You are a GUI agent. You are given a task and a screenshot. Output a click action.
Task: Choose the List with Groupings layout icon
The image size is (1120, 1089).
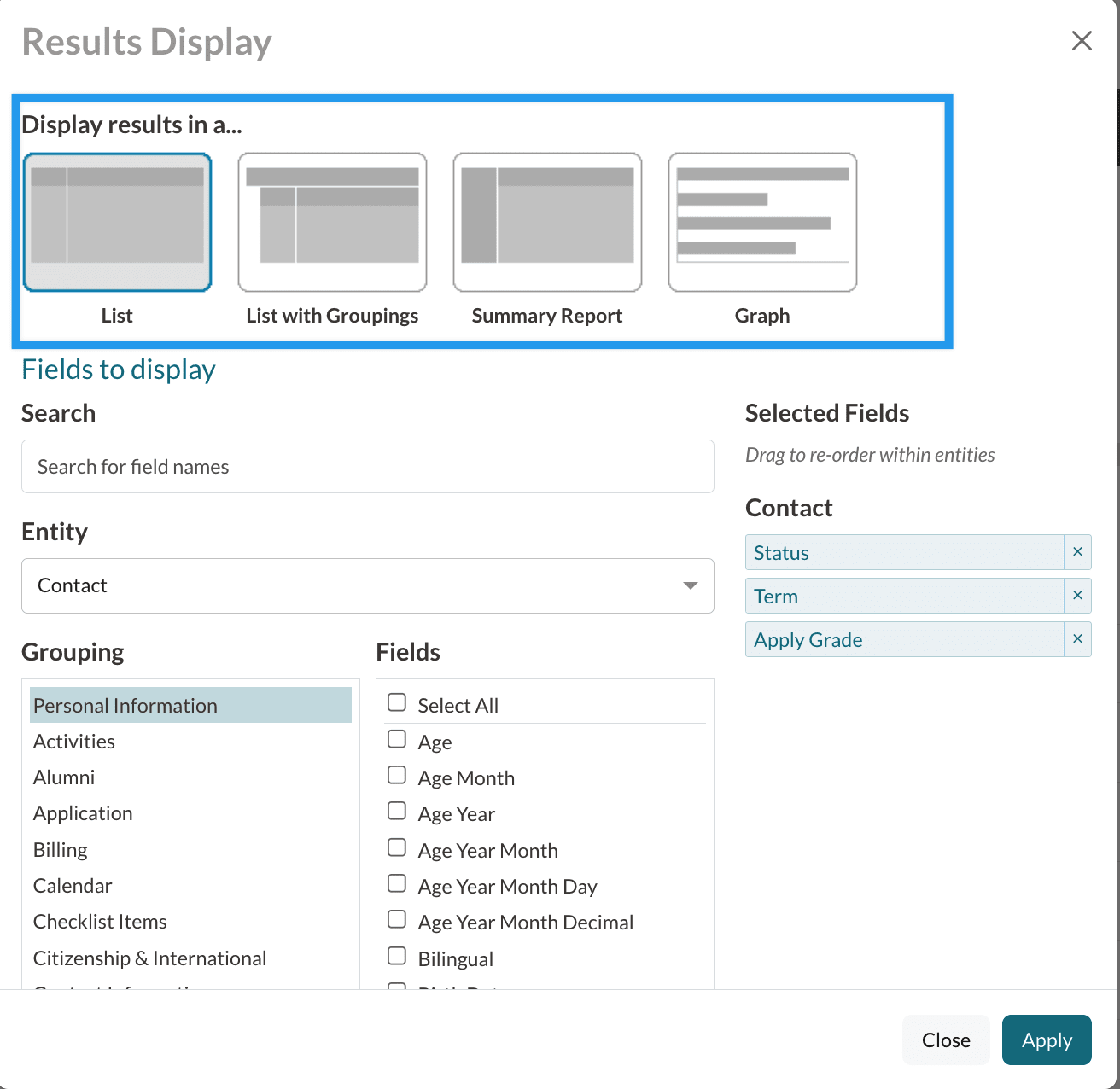point(332,223)
